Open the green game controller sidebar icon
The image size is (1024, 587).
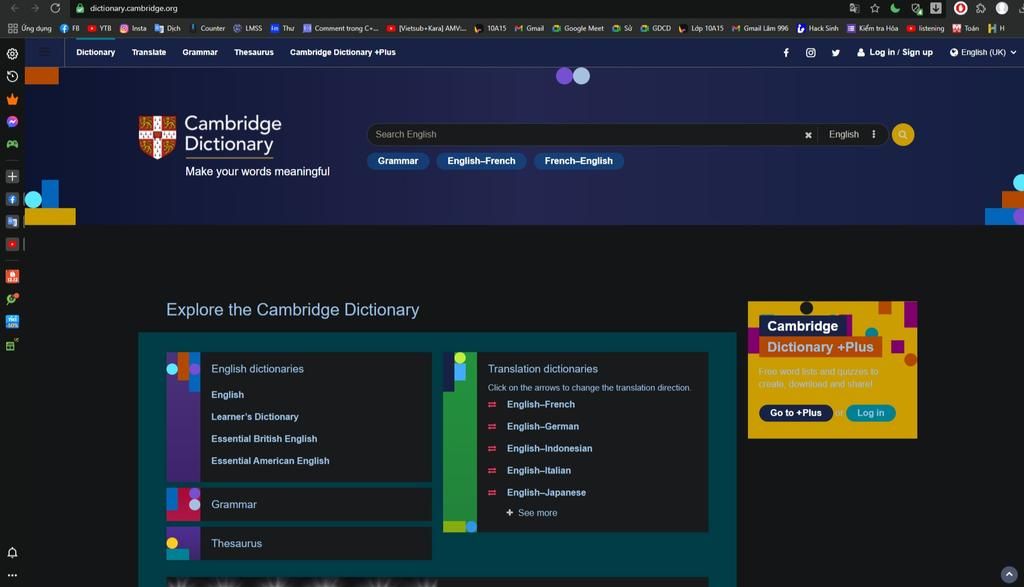[12, 144]
